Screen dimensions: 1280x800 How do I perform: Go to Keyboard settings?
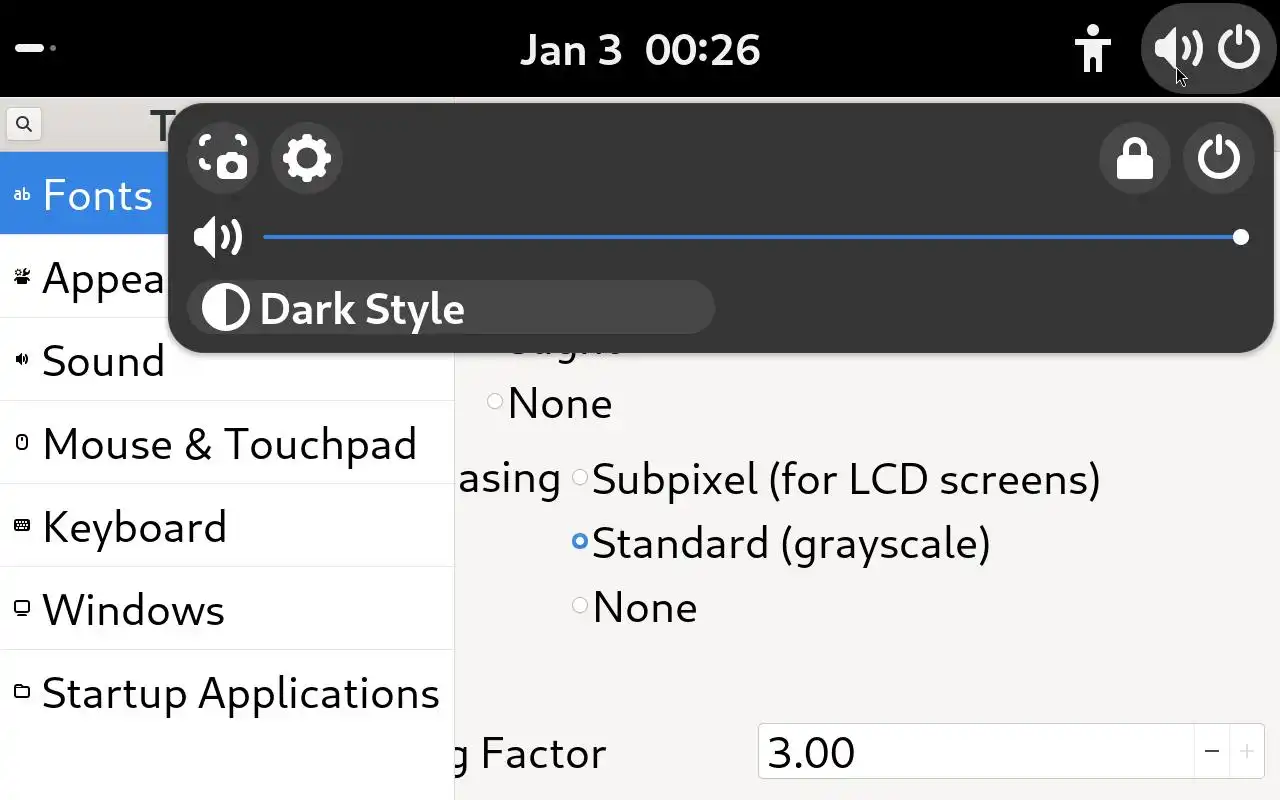134,527
